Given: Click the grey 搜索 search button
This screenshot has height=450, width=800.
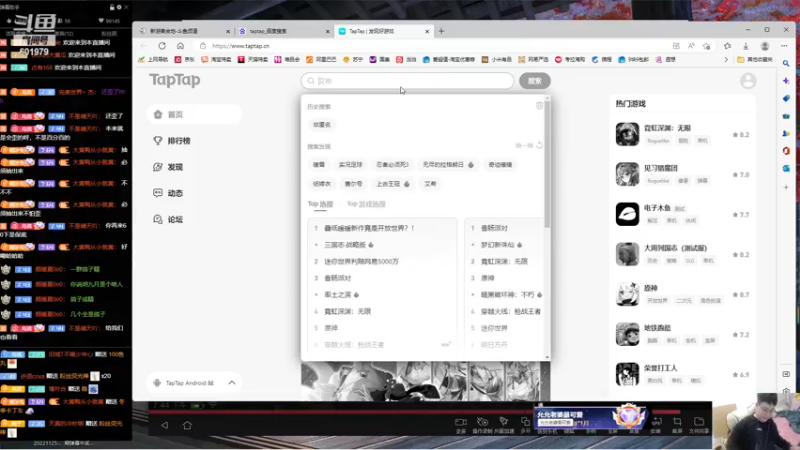Looking at the screenshot, I should (534, 81).
